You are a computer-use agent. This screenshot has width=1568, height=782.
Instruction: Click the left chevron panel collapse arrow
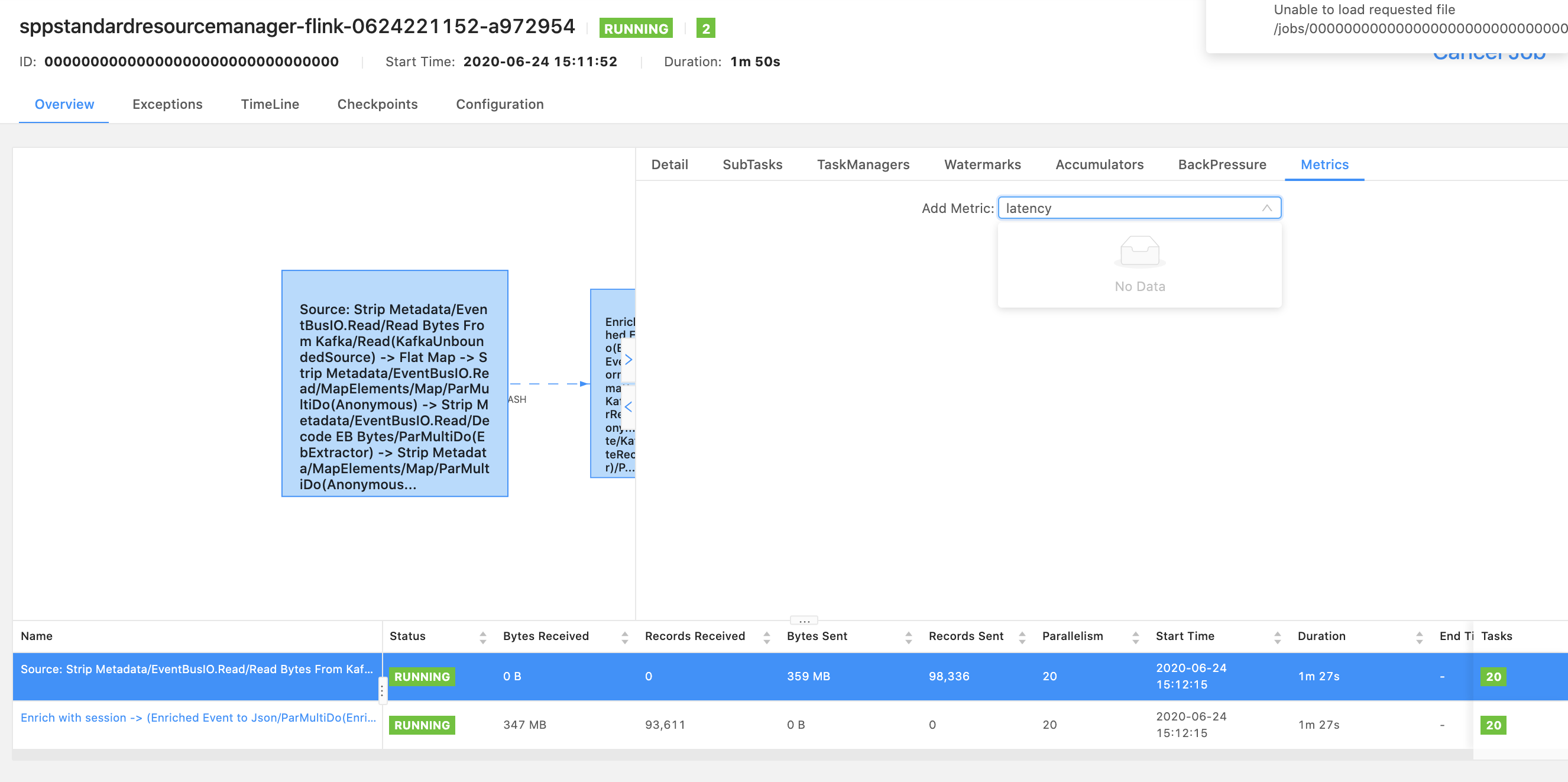[x=628, y=406]
